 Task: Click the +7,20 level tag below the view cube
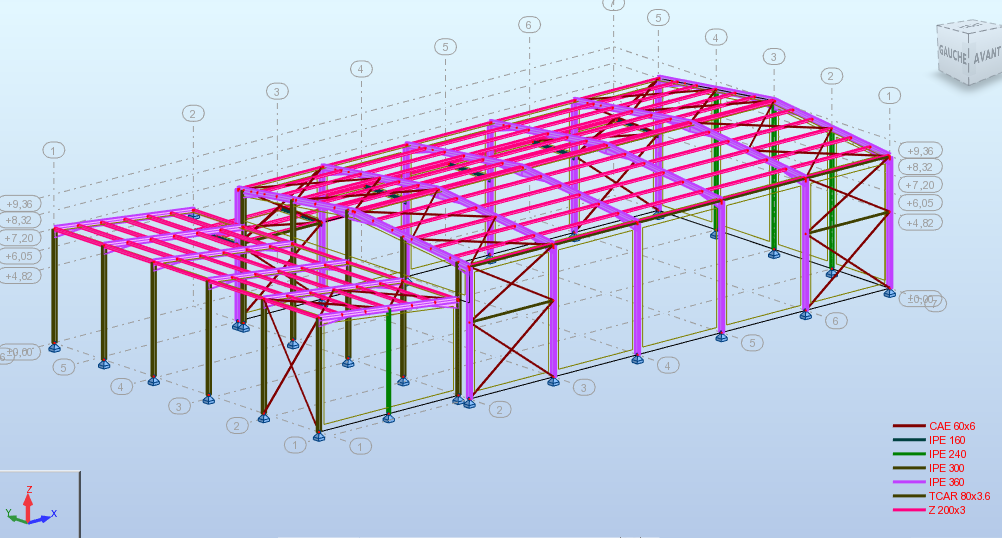pos(920,185)
